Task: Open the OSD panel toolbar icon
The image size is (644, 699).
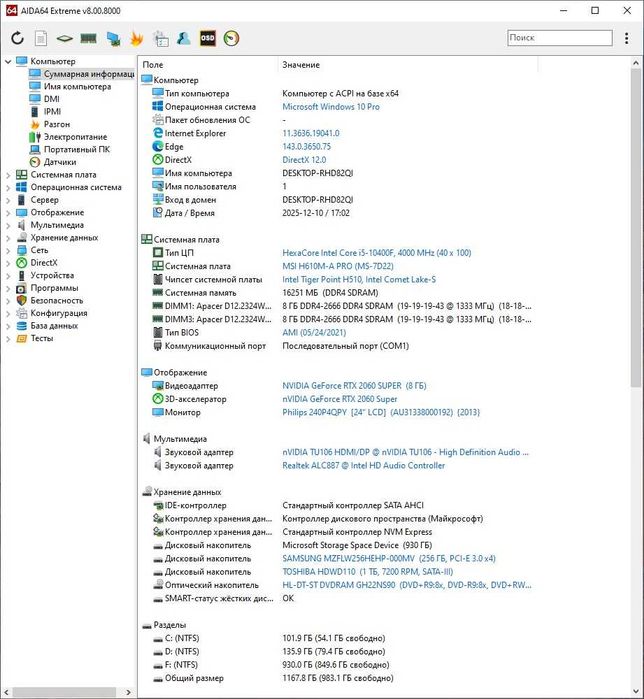Action: click(208, 38)
